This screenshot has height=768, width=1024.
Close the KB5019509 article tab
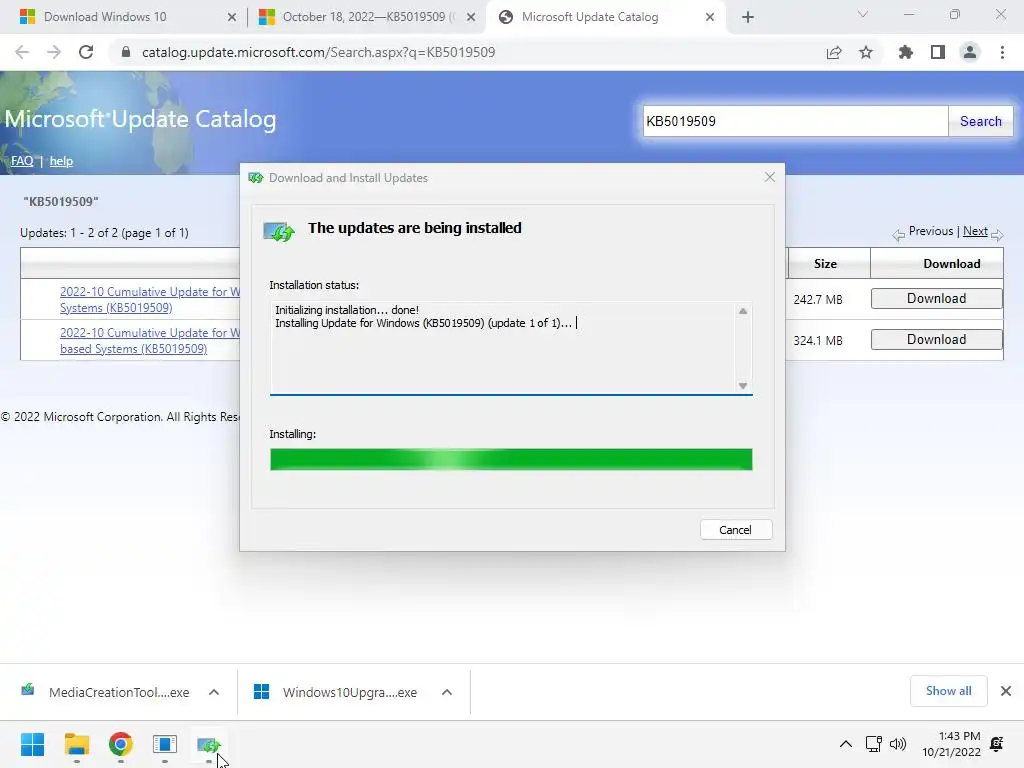tap(471, 17)
